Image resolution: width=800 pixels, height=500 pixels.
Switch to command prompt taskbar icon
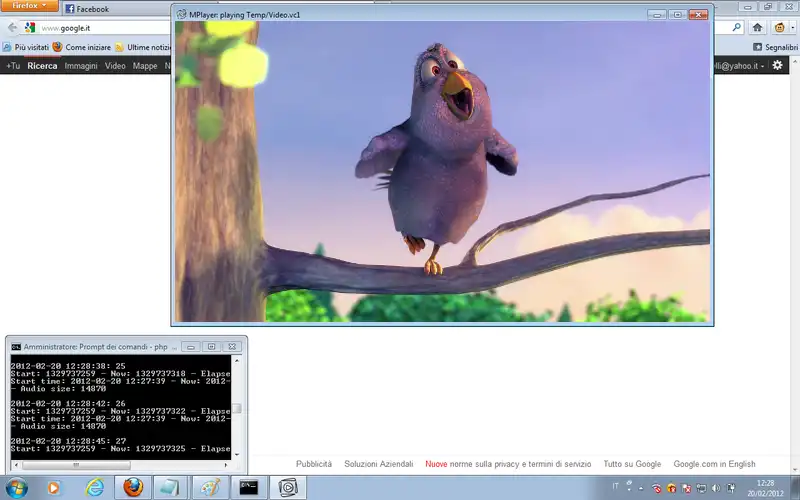249,488
